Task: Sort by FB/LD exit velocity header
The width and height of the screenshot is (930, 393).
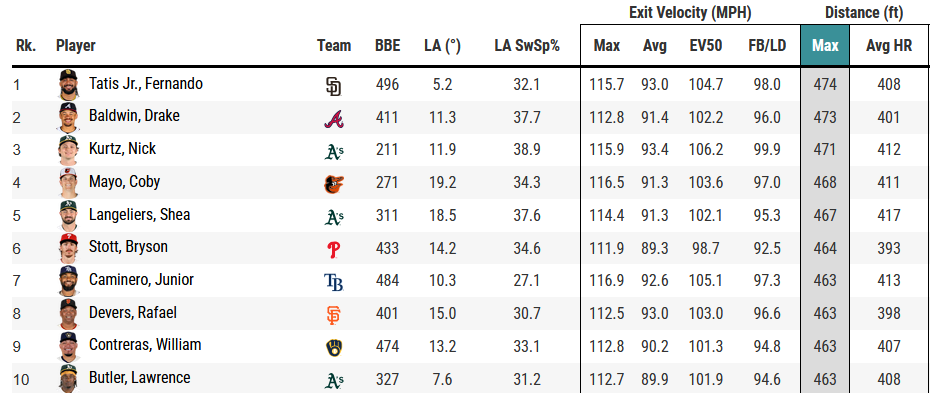Action: point(767,46)
